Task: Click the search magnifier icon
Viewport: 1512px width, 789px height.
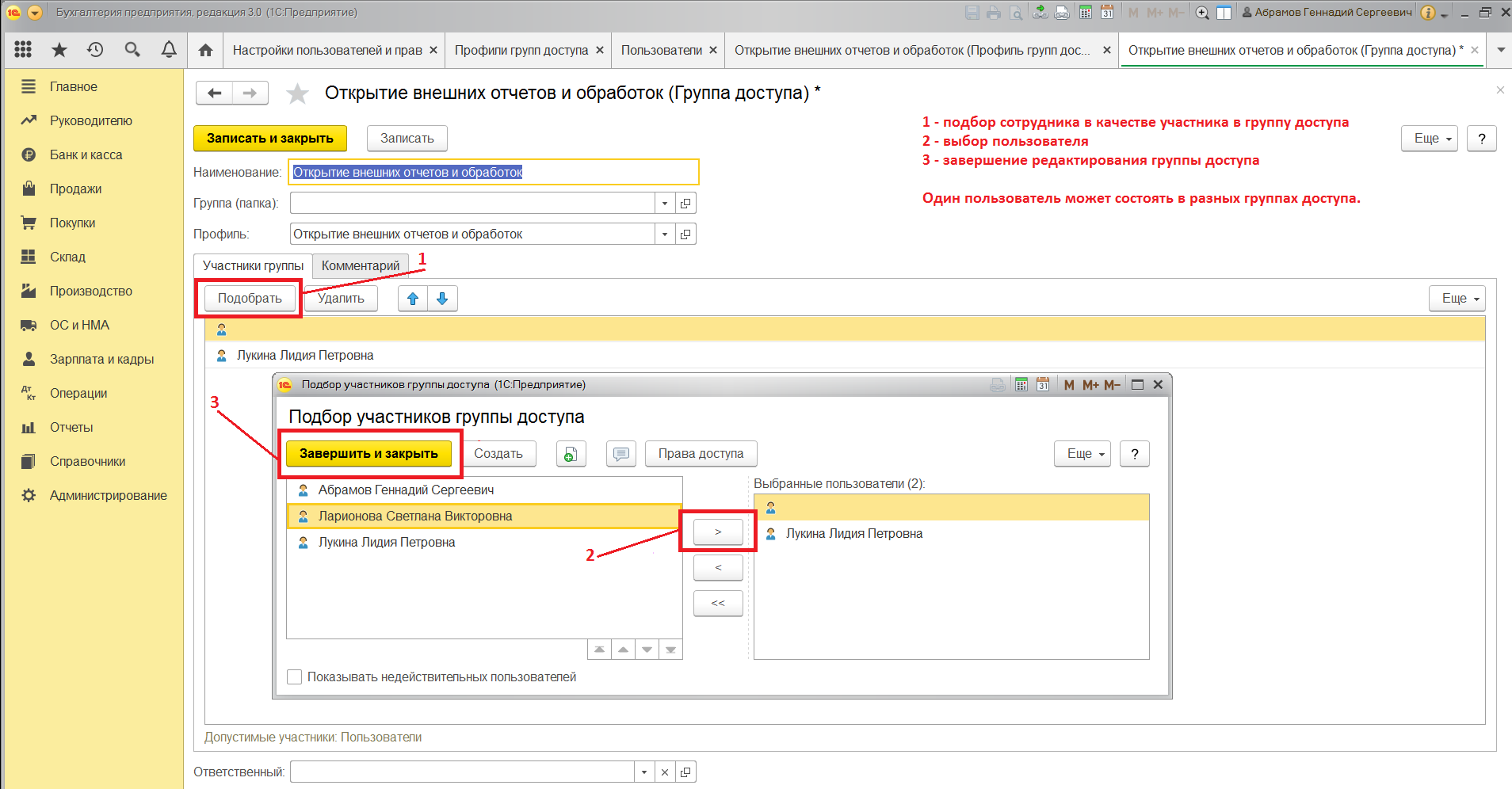Action: (132, 50)
